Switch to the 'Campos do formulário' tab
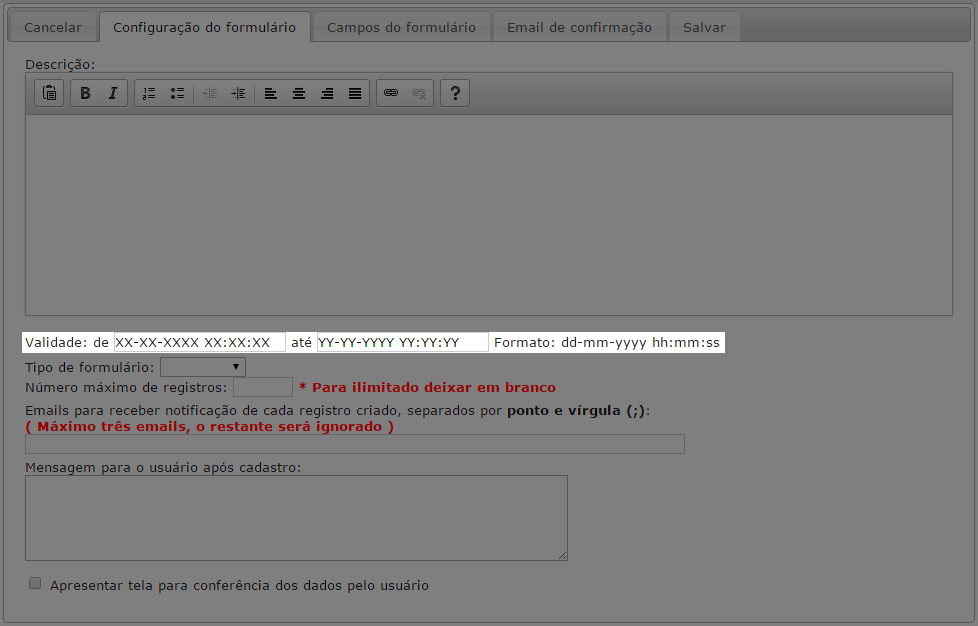 [402, 27]
